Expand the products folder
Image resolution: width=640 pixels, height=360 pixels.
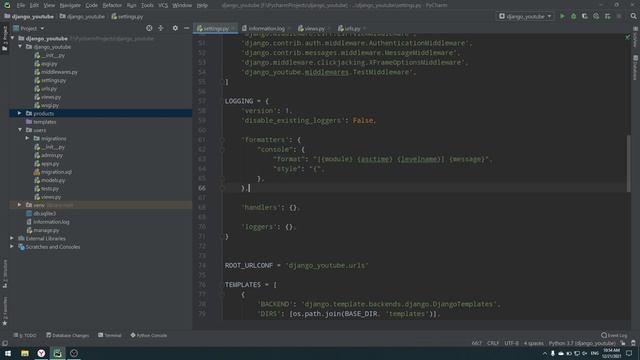tap(19, 113)
